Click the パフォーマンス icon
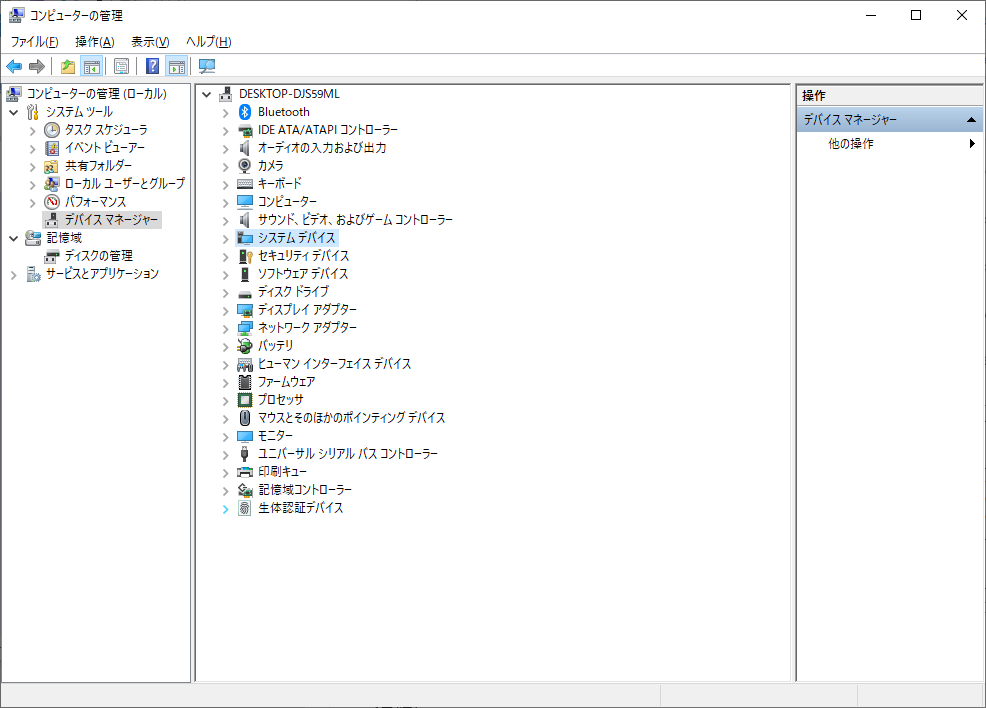 [x=52, y=202]
